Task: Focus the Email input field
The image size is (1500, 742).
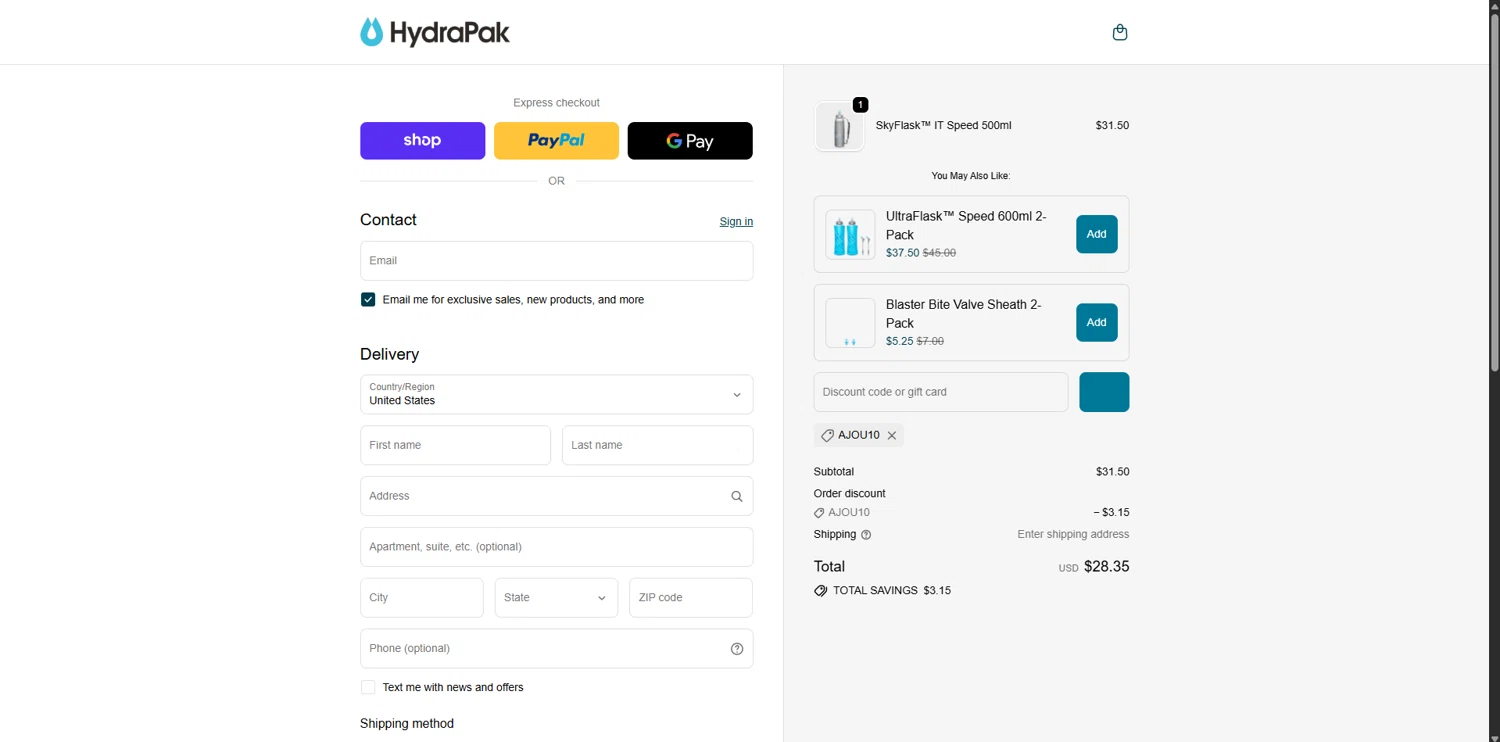Action: [x=556, y=261]
